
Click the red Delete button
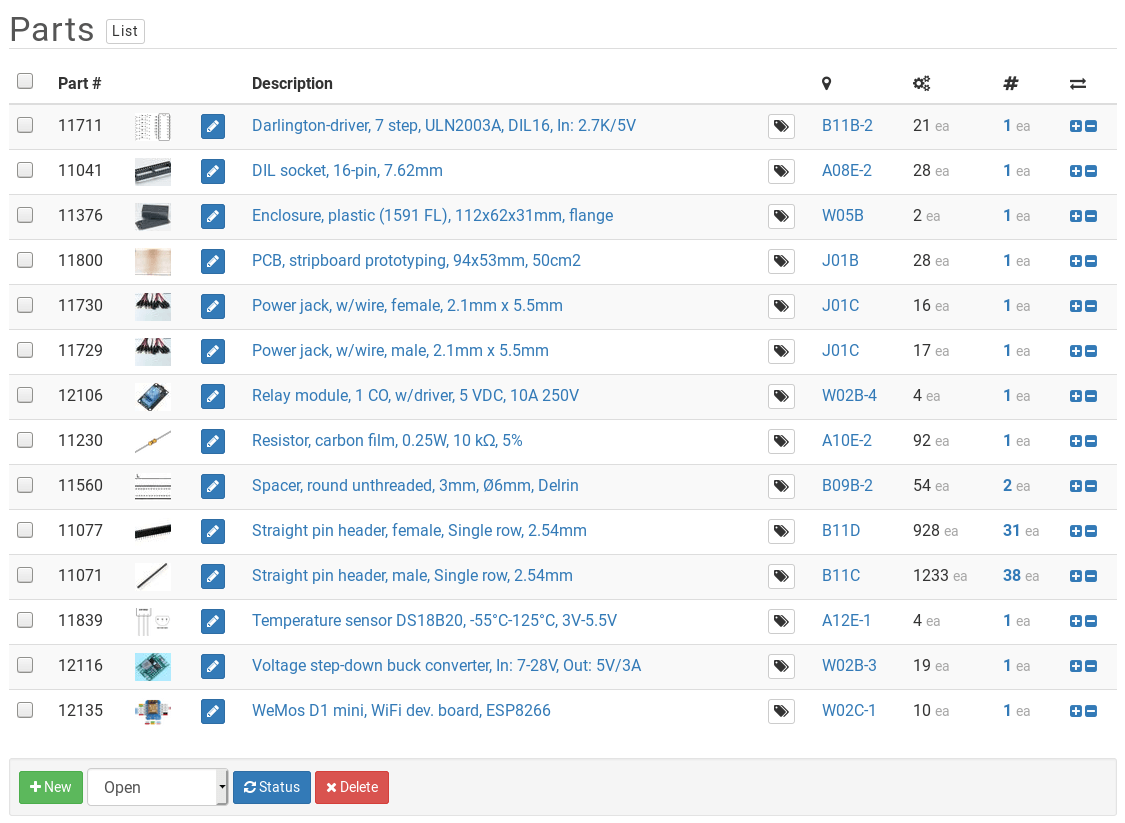(352, 787)
